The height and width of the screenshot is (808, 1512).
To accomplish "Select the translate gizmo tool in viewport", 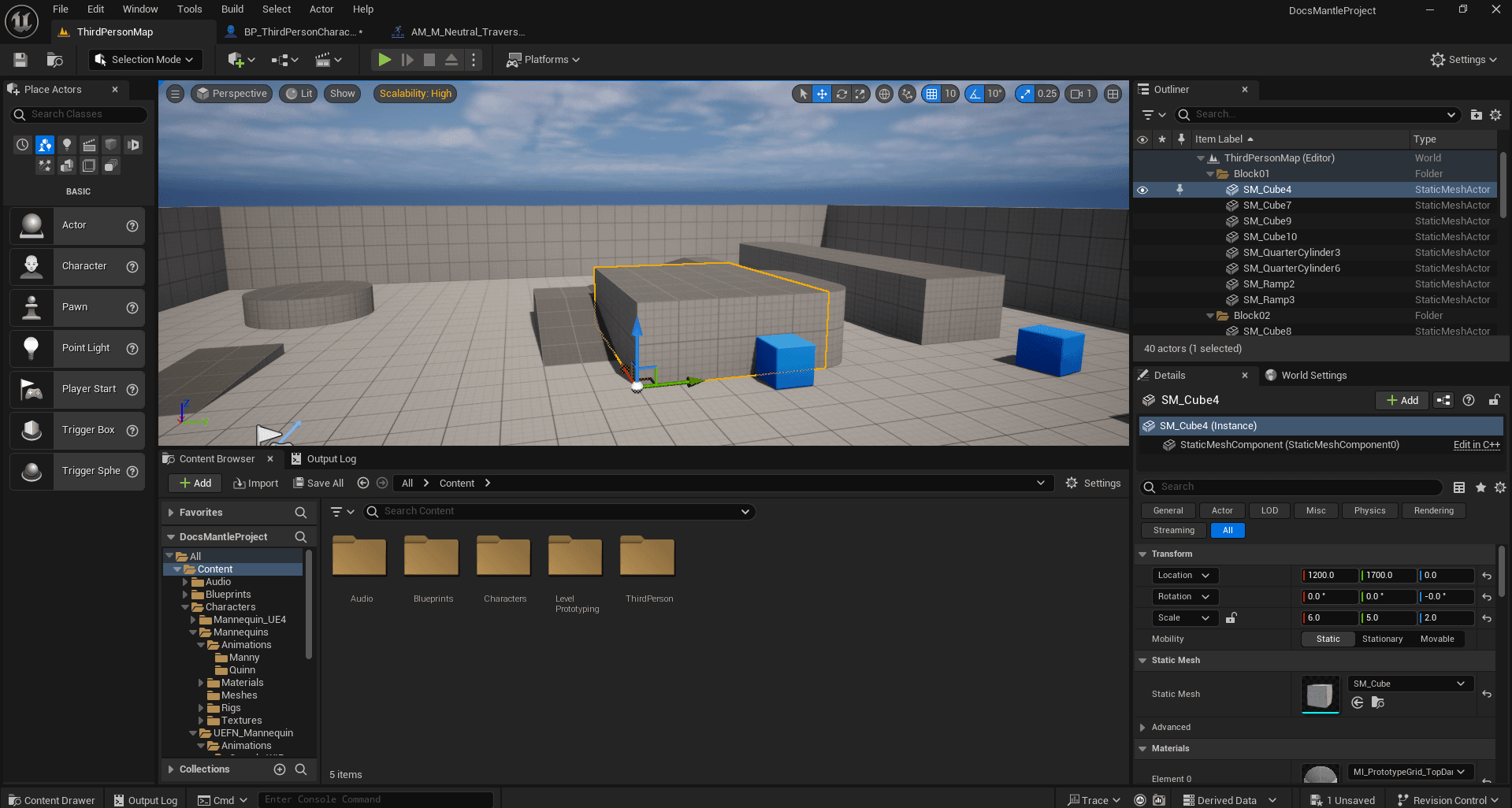I will pos(822,94).
